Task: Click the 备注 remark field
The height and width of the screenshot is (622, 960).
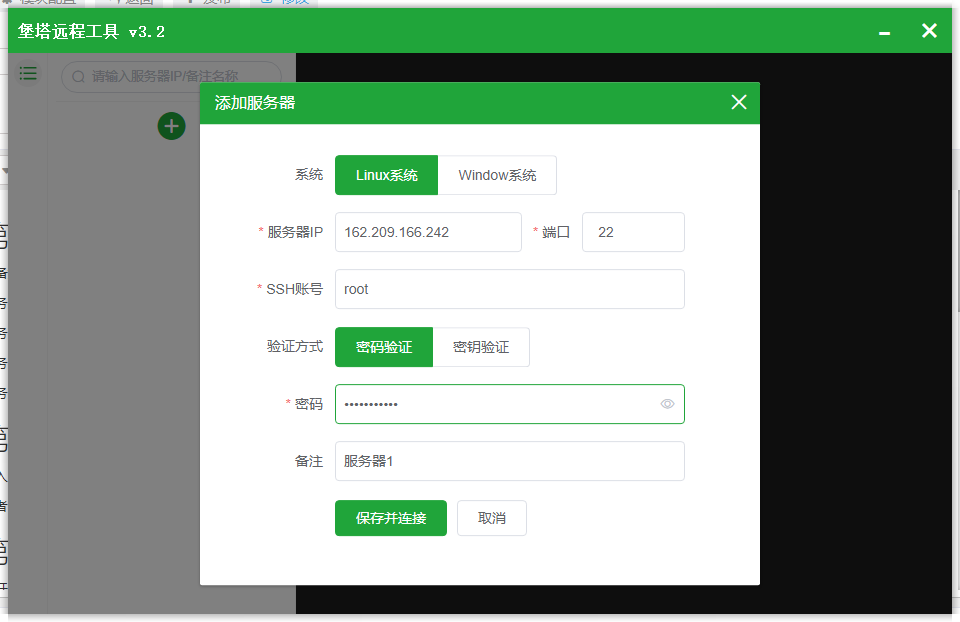Action: pos(509,461)
